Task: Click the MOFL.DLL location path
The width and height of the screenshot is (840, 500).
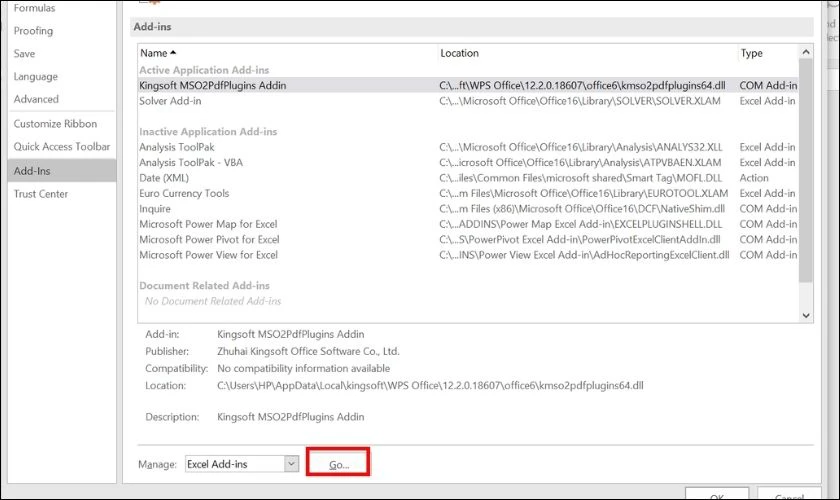Action: 581,178
